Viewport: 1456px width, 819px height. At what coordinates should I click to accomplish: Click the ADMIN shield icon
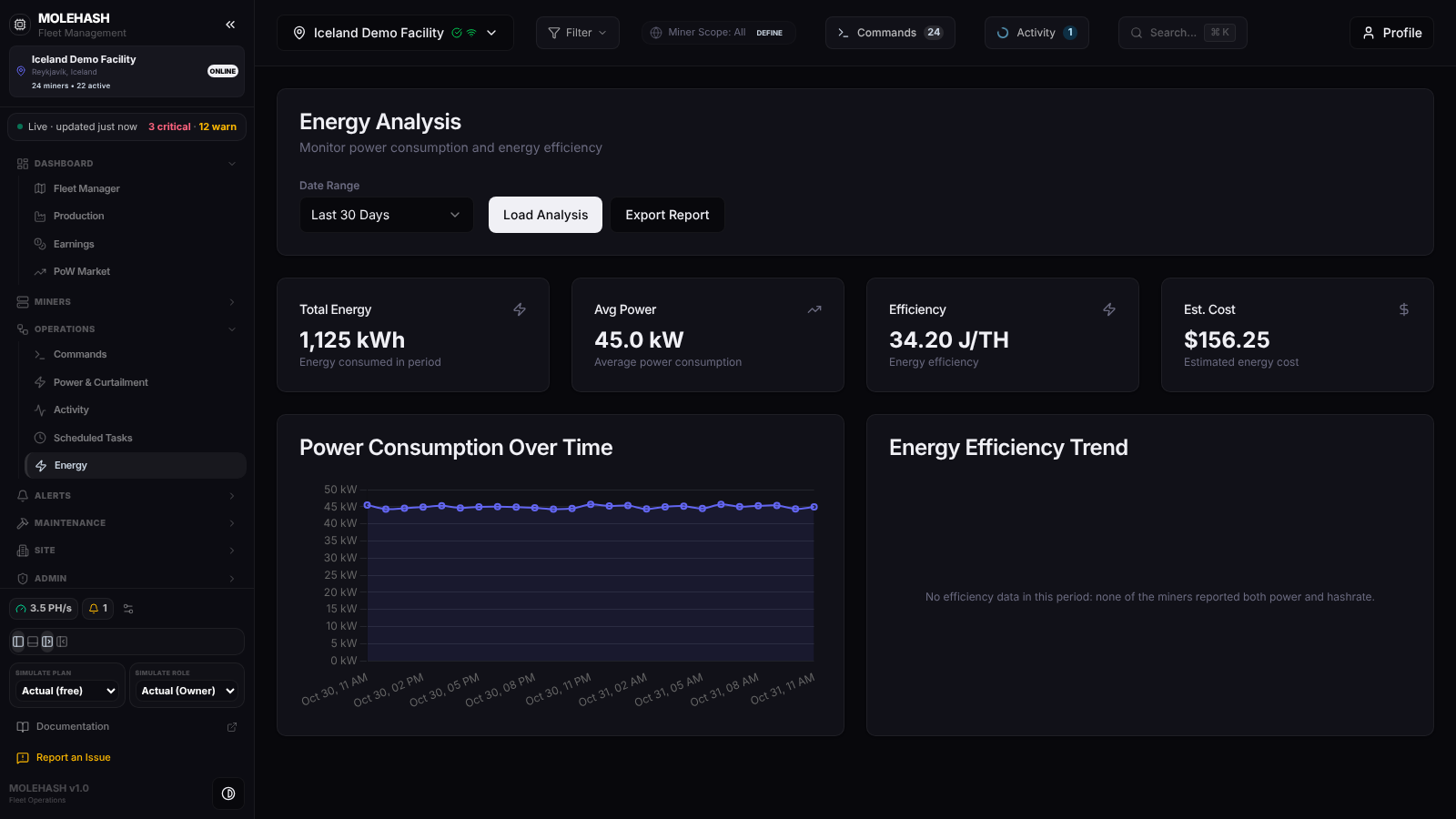23,579
